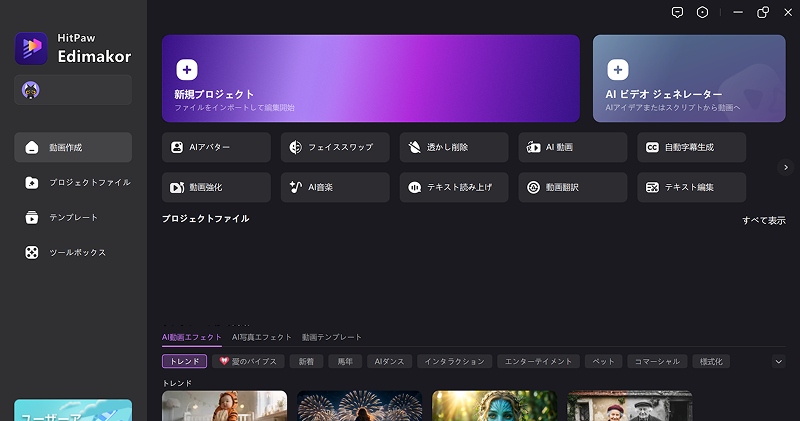Open the AI ビデオ ジェネレーター card
800x421 pixels.
click(689, 79)
